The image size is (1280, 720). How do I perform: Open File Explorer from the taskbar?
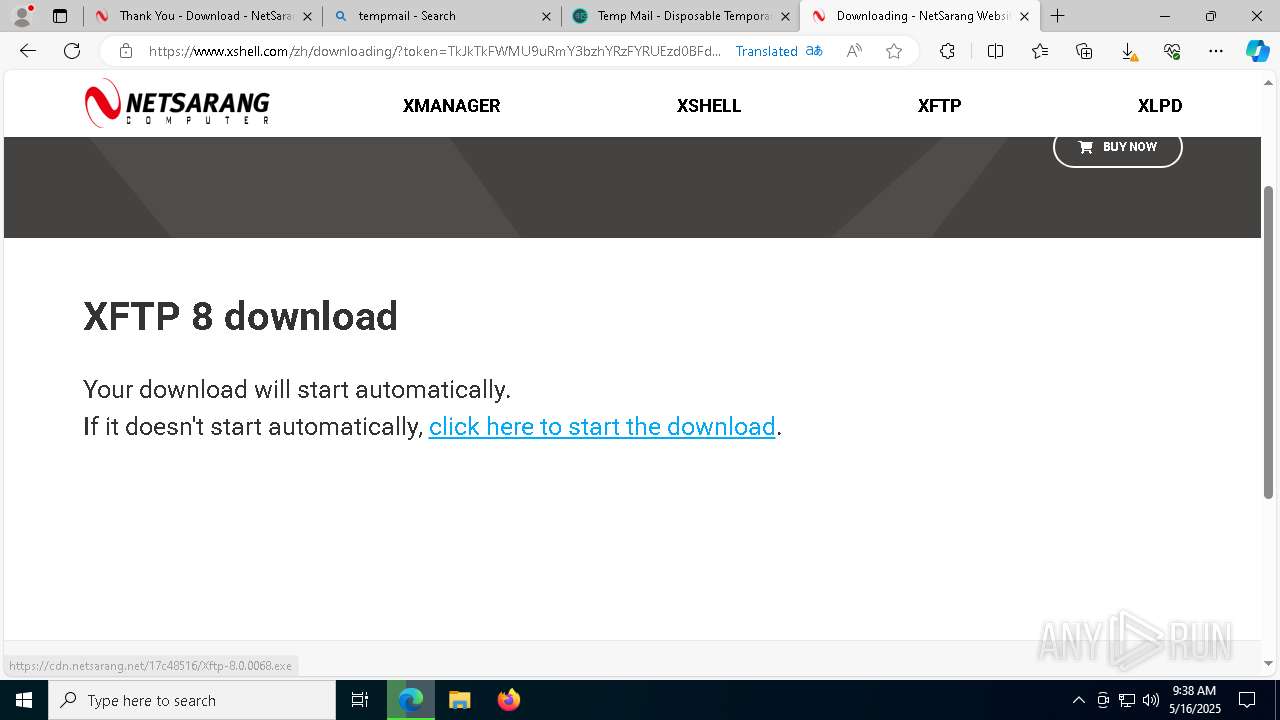click(459, 700)
